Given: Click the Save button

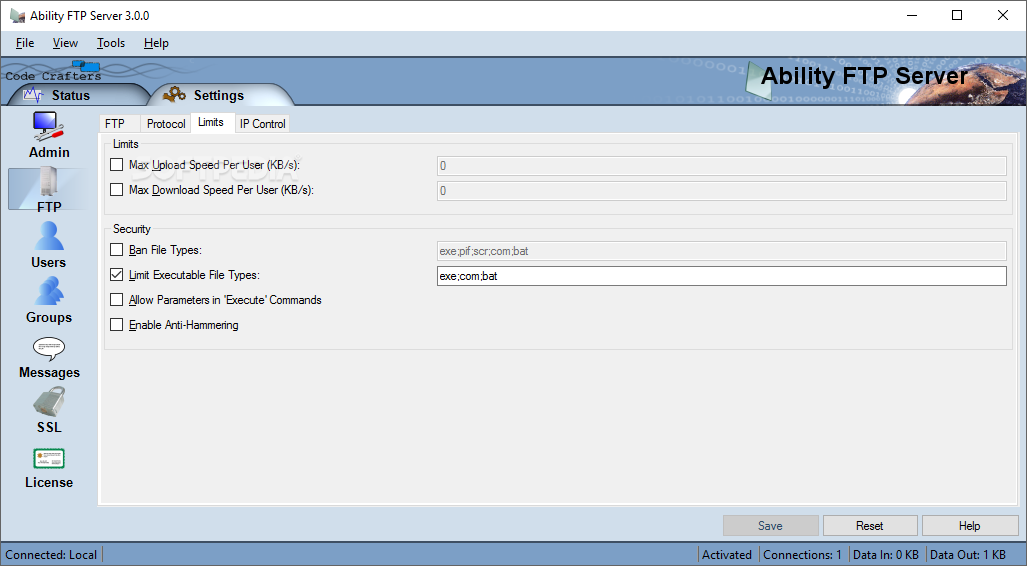Looking at the screenshot, I should pos(770,525).
